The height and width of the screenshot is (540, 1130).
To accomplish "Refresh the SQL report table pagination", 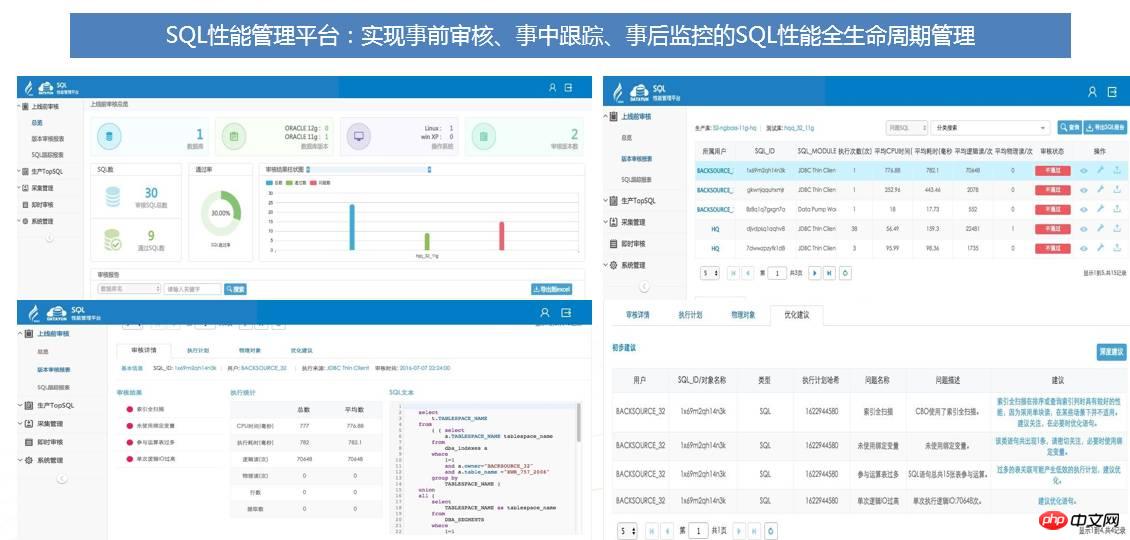I will [x=846, y=274].
